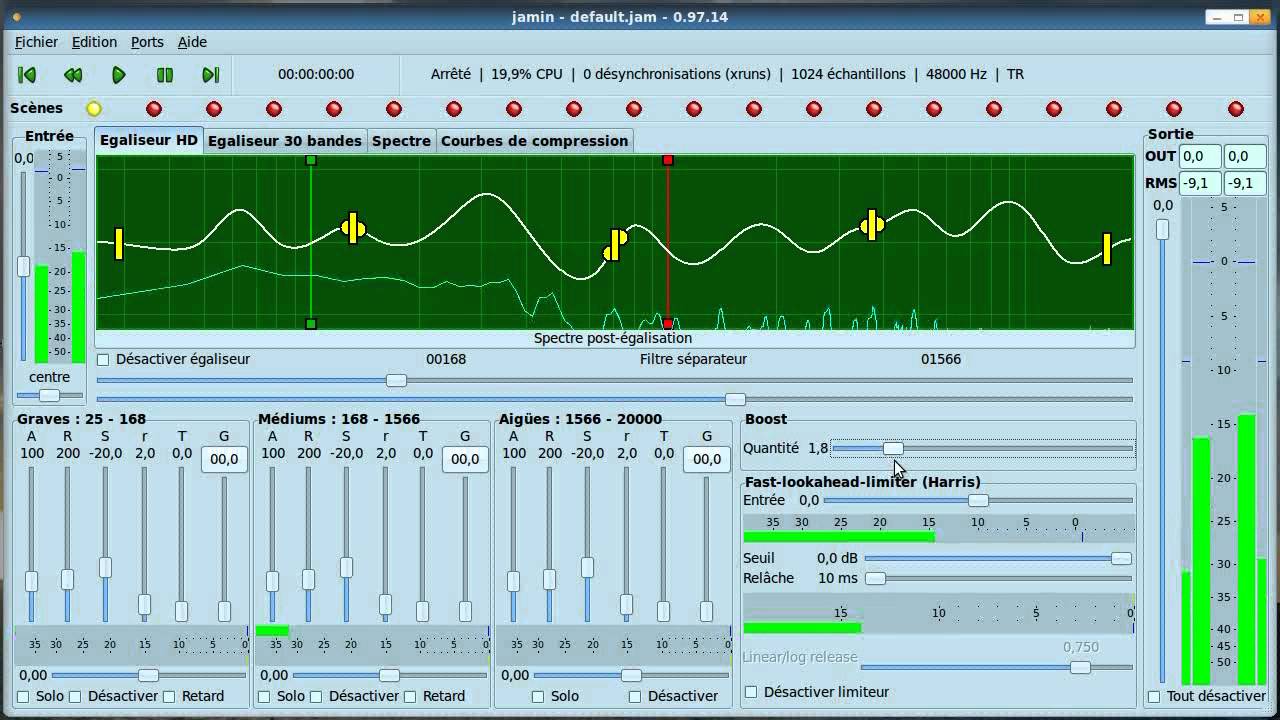Check the Tout désactiver box
Screen dimensions: 1280x720
(x=1154, y=697)
